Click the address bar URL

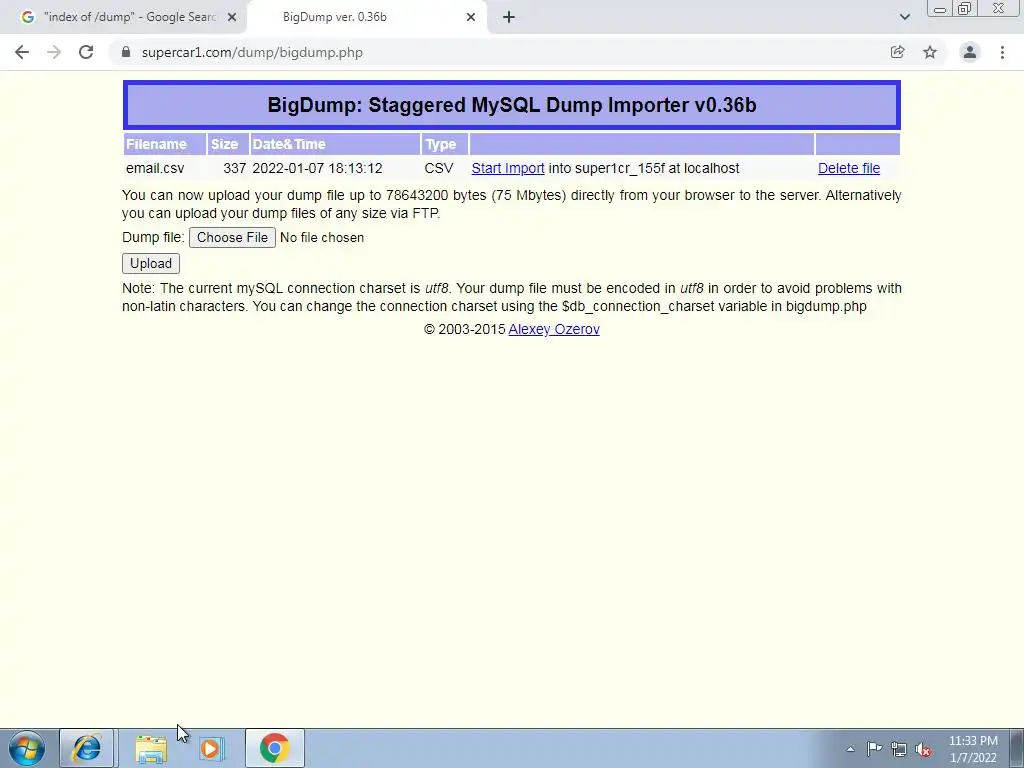252,52
